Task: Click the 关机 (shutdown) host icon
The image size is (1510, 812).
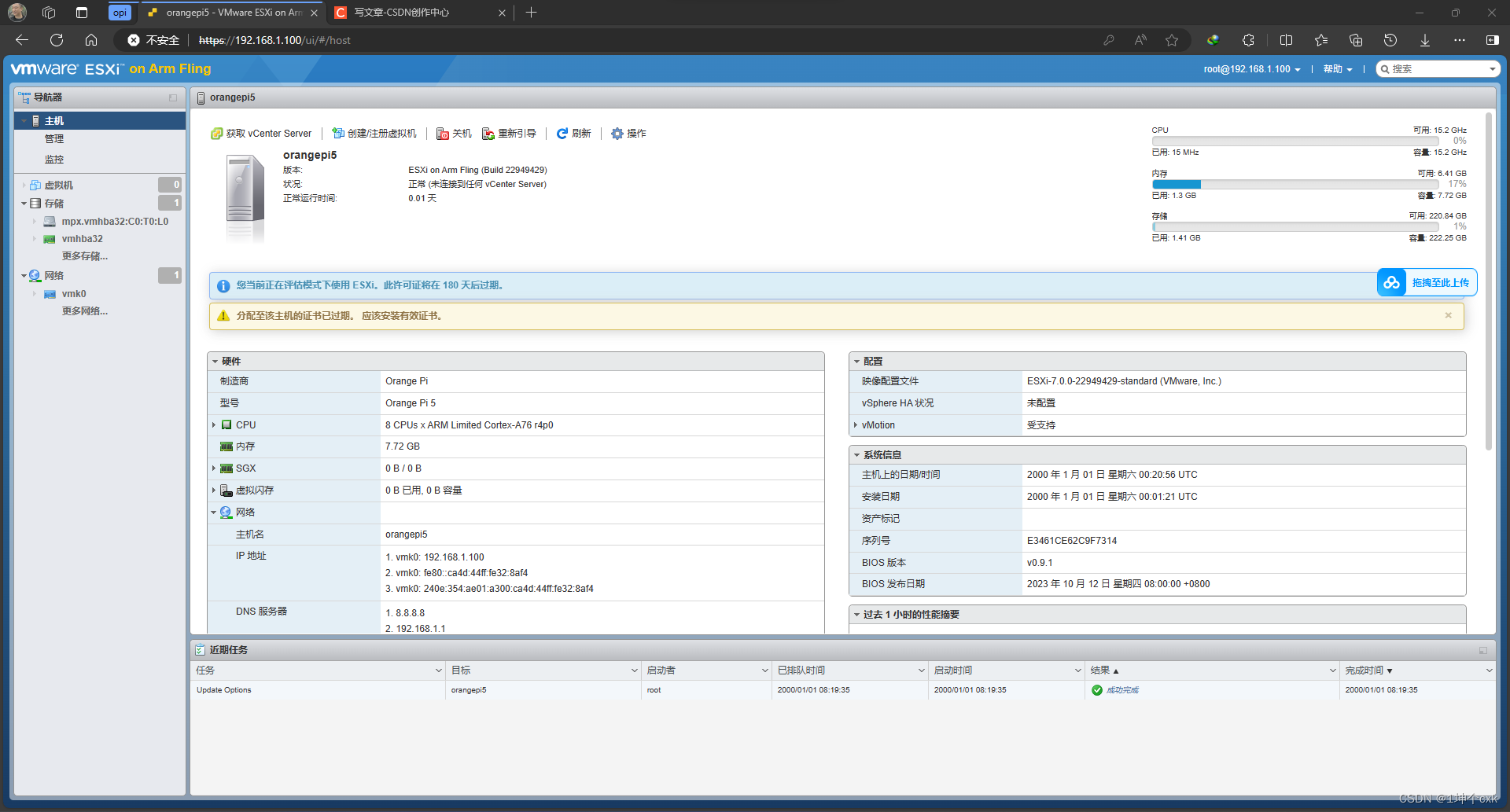Action: click(454, 133)
